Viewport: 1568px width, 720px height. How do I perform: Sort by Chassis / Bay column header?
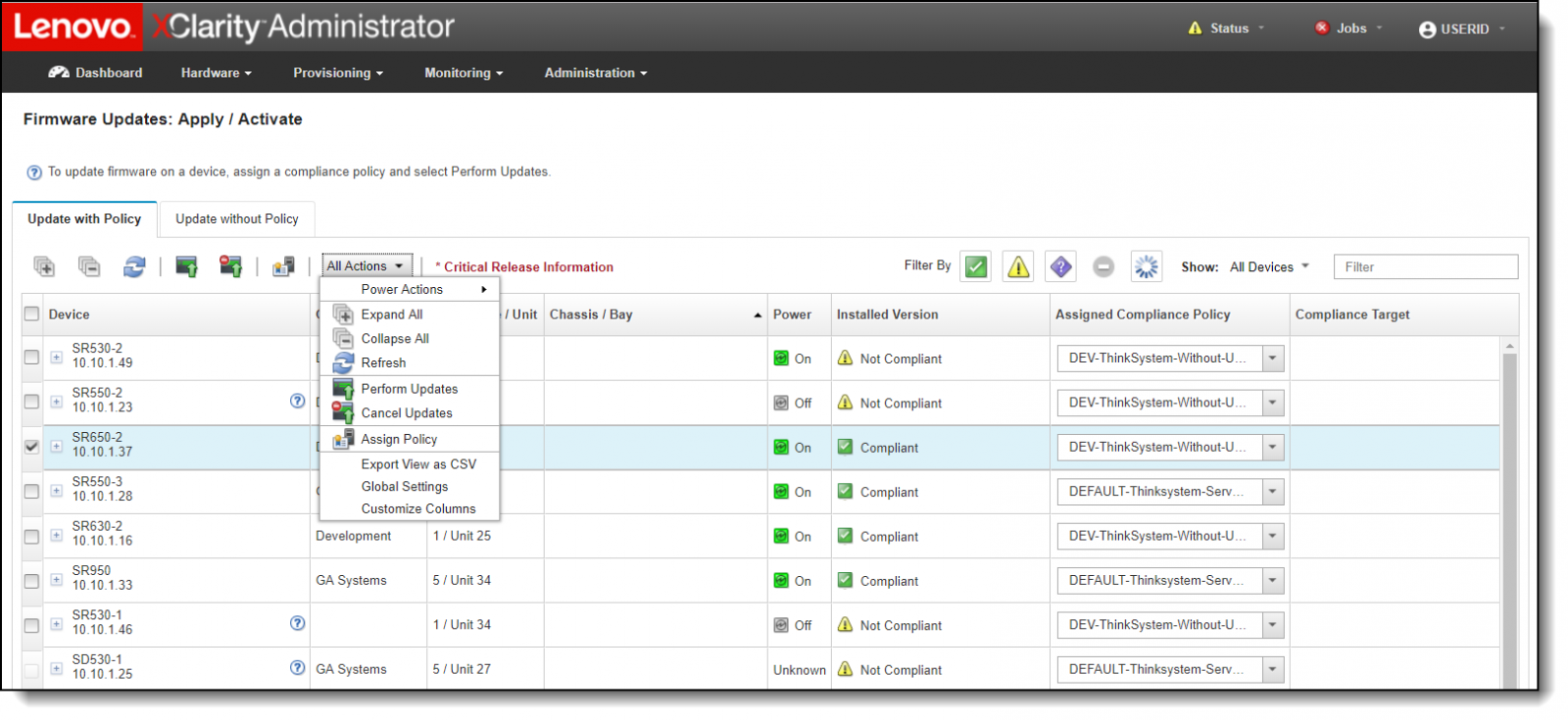[x=655, y=314]
